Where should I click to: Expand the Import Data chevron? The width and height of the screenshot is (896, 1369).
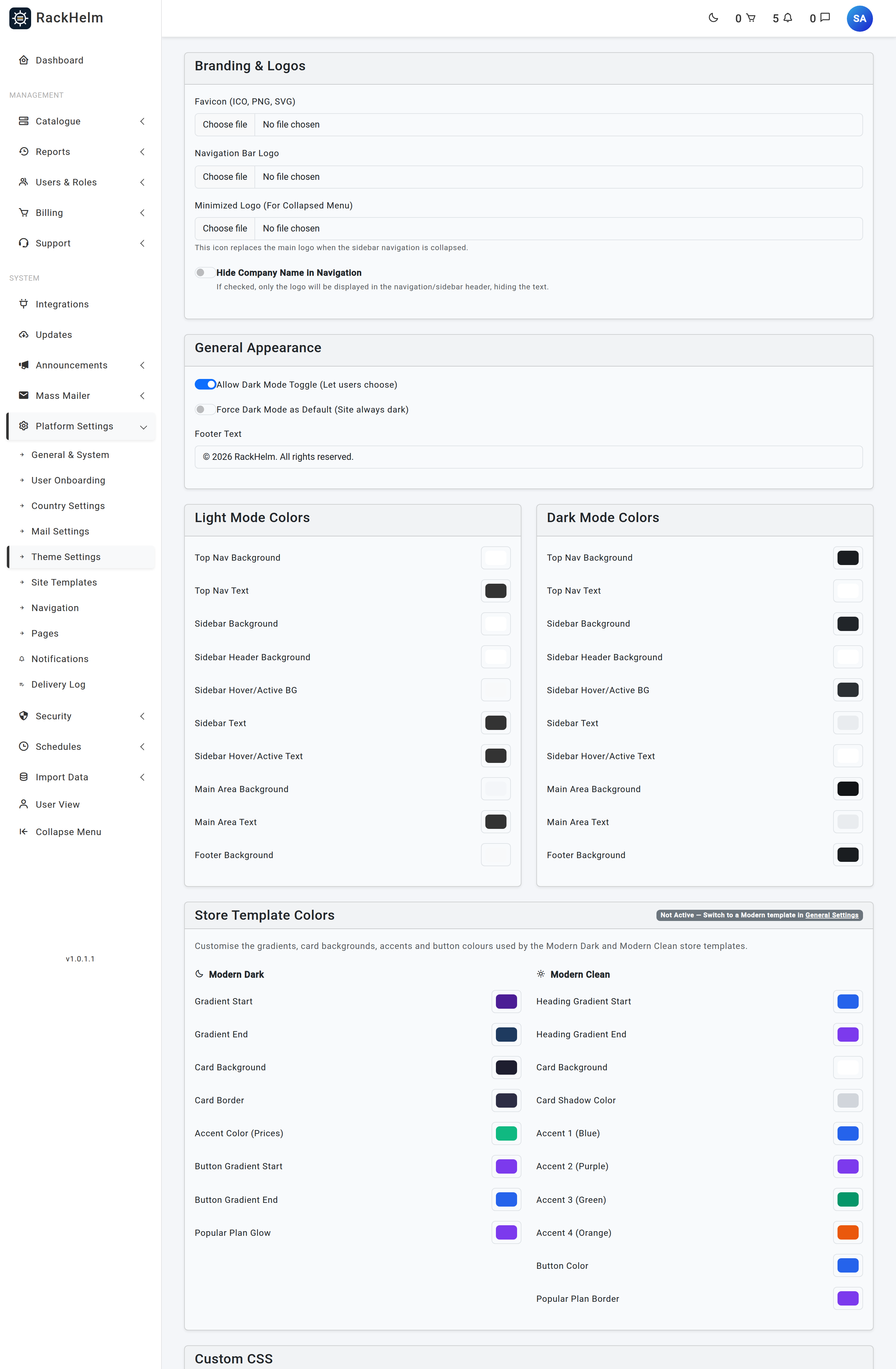(142, 777)
